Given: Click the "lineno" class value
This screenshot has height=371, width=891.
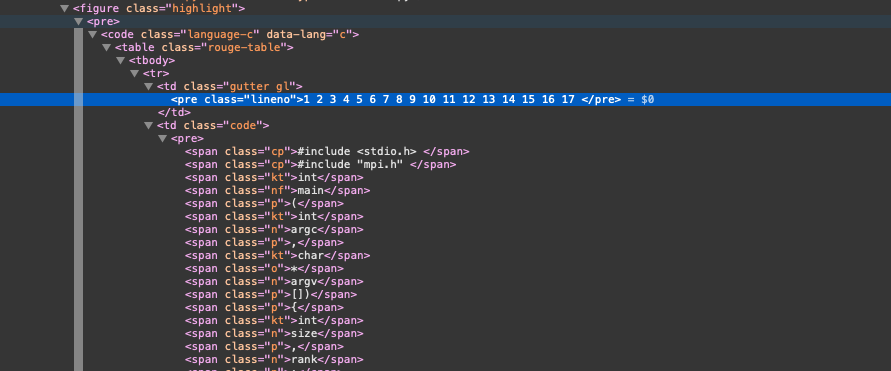Looking at the screenshot, I should coord(269,99).
